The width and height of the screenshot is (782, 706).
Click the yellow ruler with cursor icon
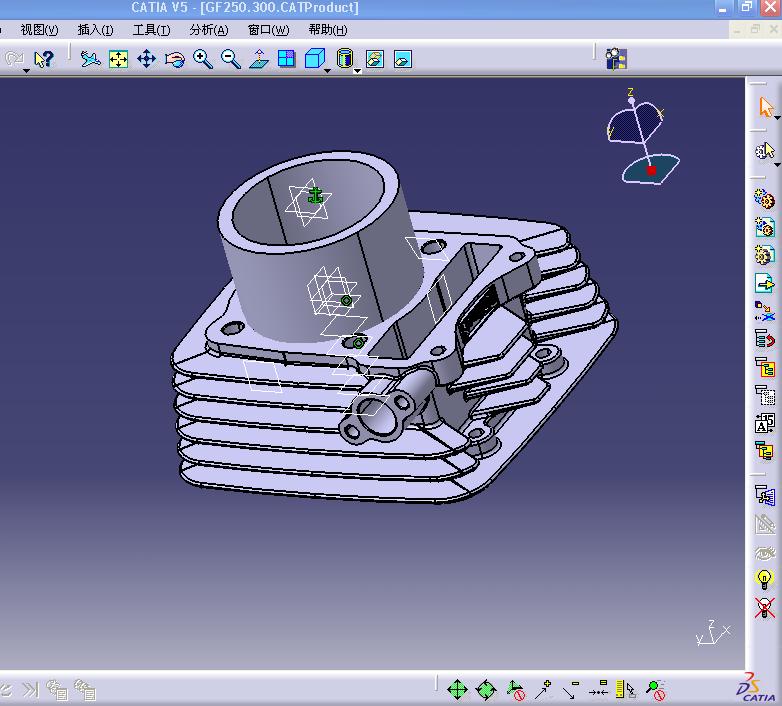pyautogui.click(x=625, y=690)
